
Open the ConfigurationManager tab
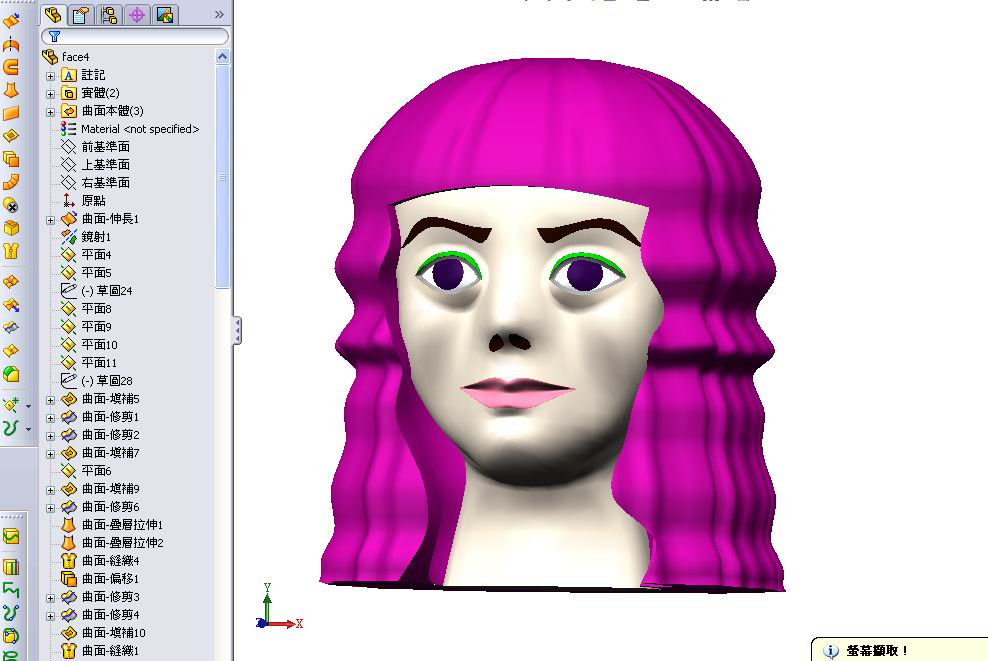tap(108, 15)
